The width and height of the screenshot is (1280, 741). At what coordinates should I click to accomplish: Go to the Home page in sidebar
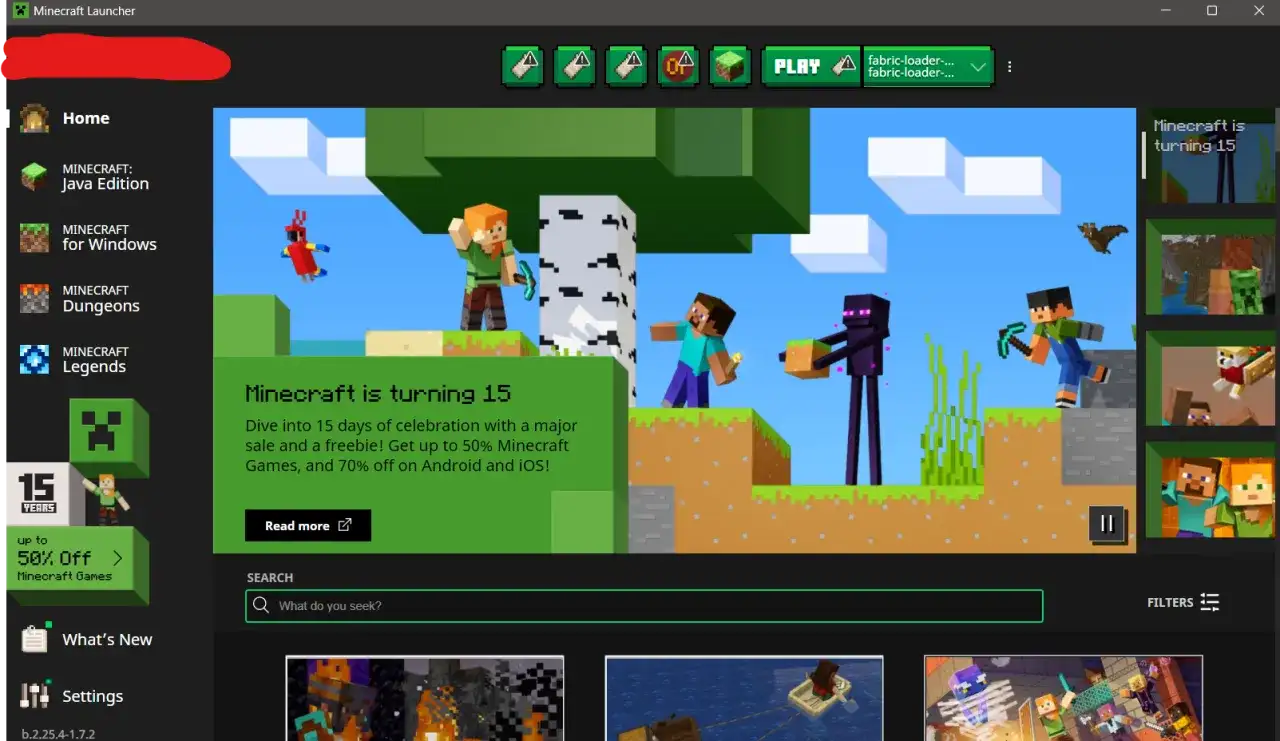(x=66, y=118)
